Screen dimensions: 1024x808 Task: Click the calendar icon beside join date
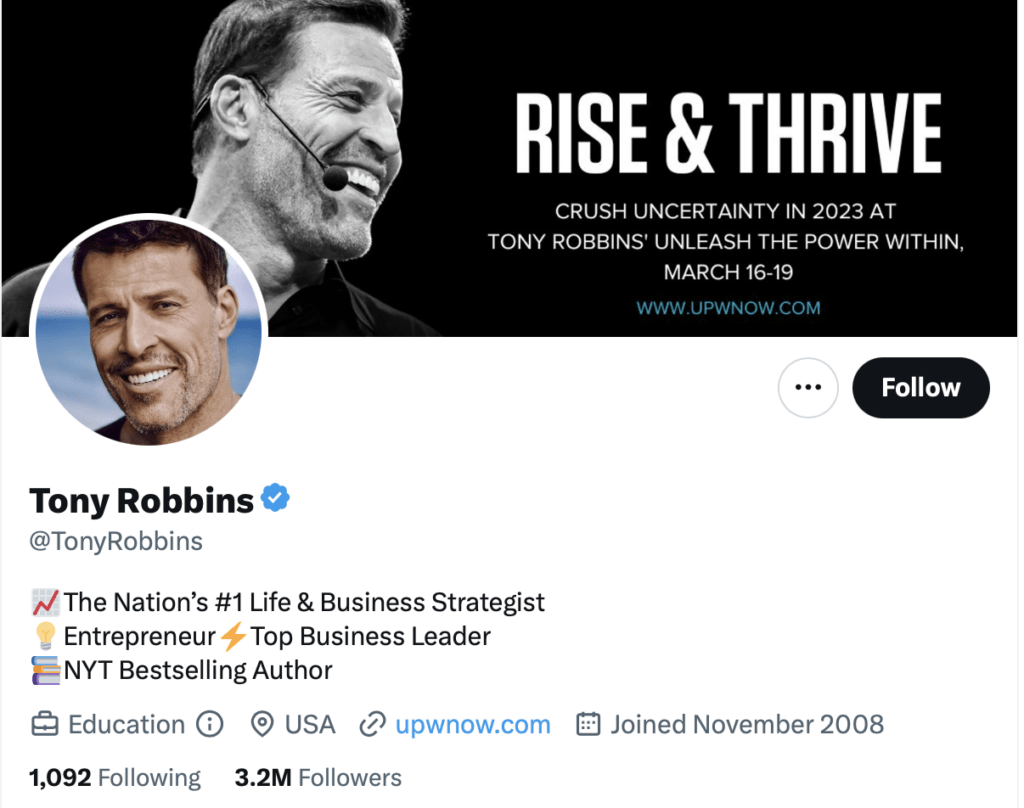(x=590, y=724)
